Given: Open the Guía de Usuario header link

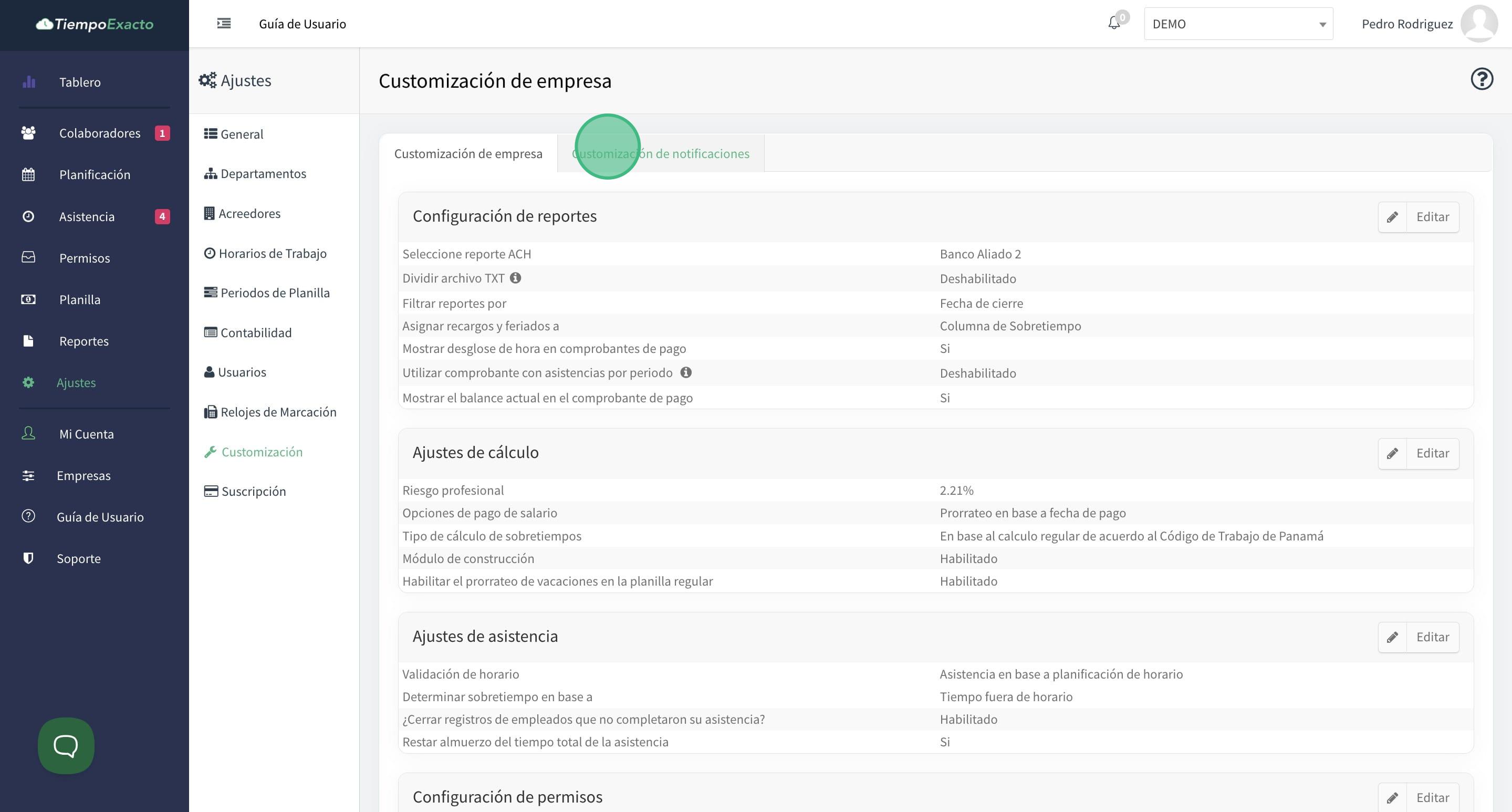Looking at the screenshot, I should pos(303,24).
